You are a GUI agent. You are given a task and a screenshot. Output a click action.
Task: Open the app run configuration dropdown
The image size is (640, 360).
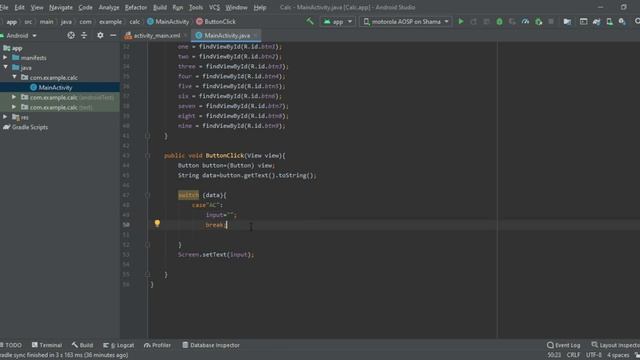tap(338, 22)
